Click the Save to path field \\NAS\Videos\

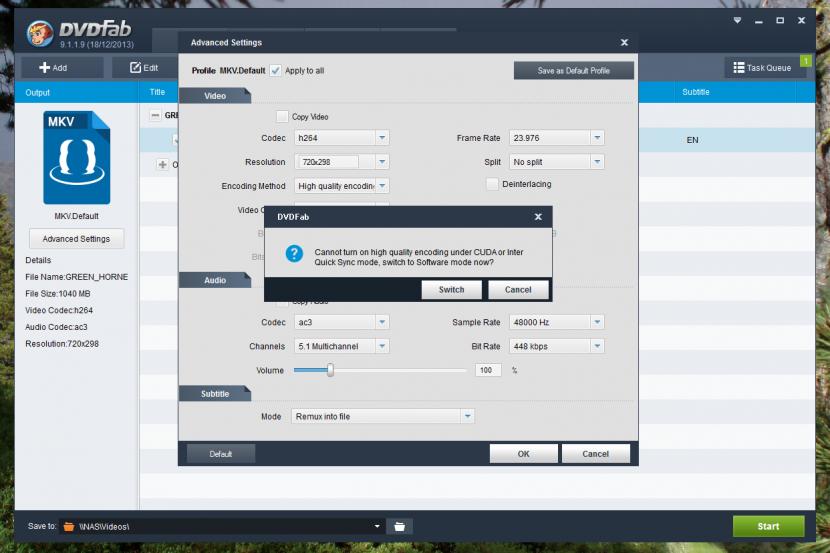tap(220, 526)
